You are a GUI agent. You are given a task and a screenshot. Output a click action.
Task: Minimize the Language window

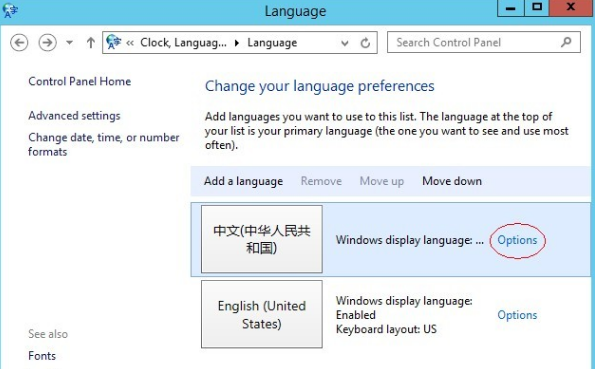pyautogui.click(x=511, y=8)
